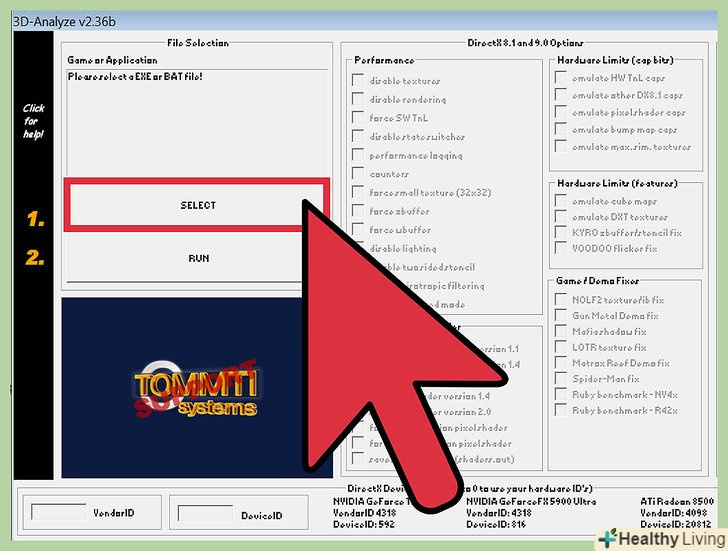
Task: Enable the 'VOODOO flicker fix' option
Action: tap(561, 248)
